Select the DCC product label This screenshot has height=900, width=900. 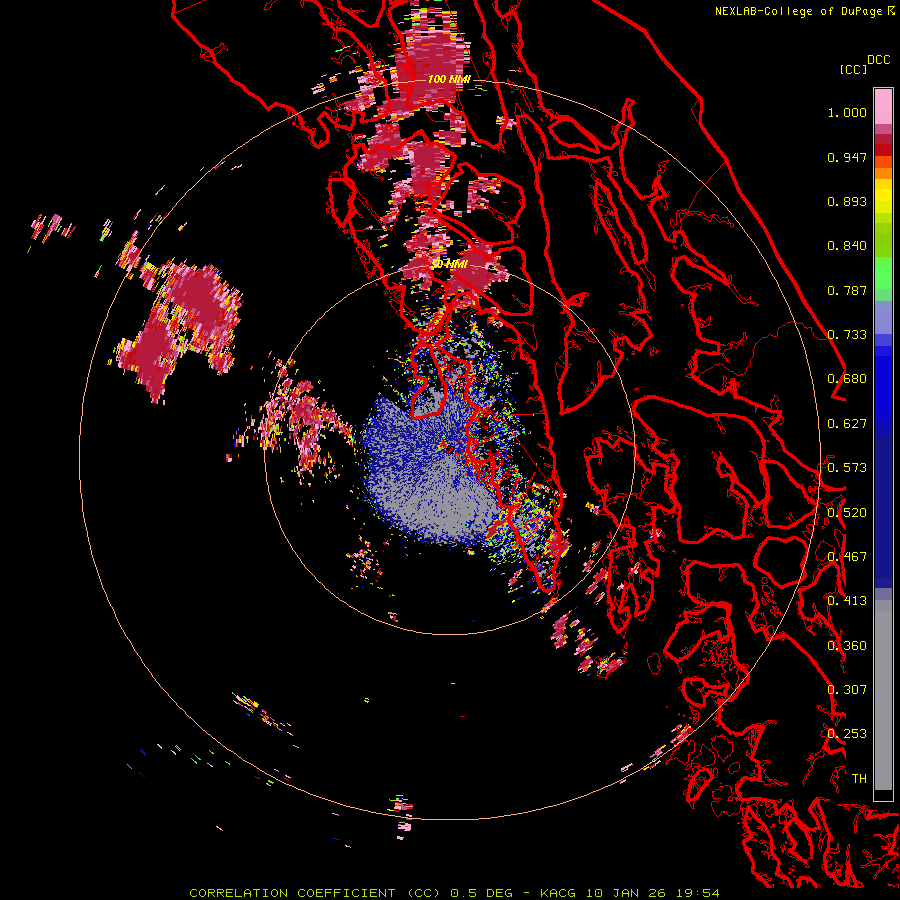(878, 60)
